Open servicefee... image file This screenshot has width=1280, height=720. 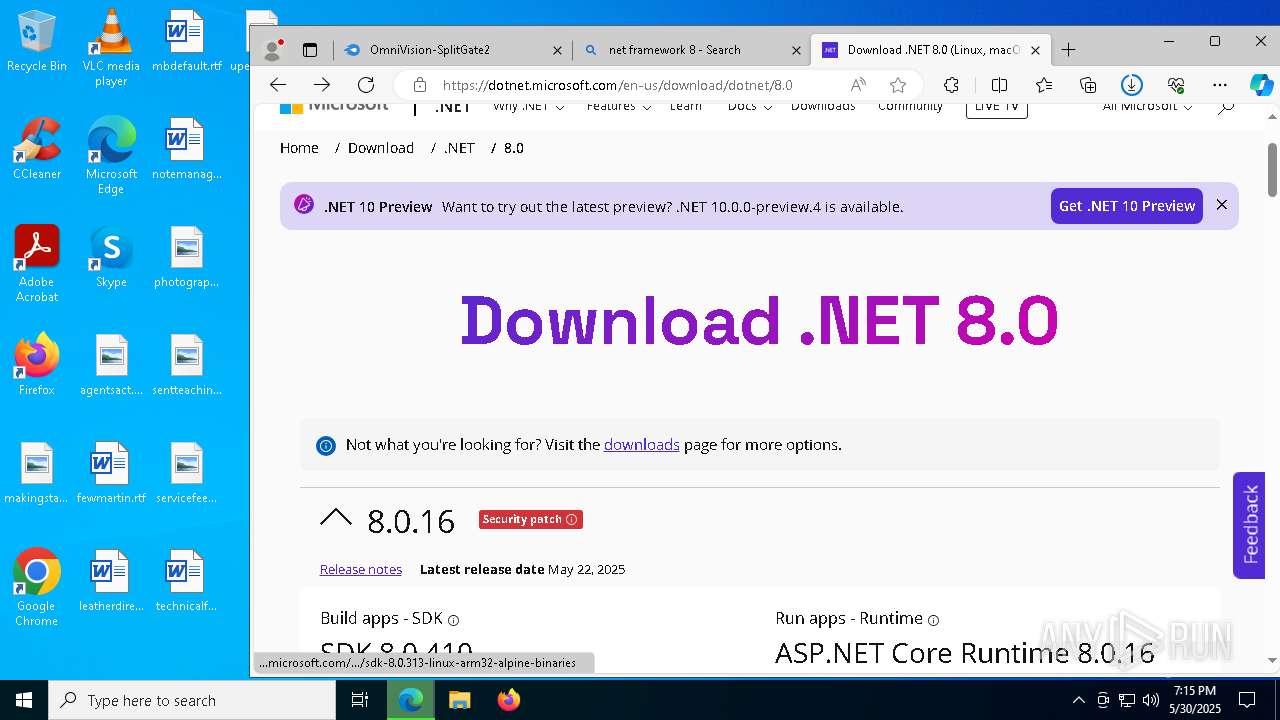(x=186, y=473)
